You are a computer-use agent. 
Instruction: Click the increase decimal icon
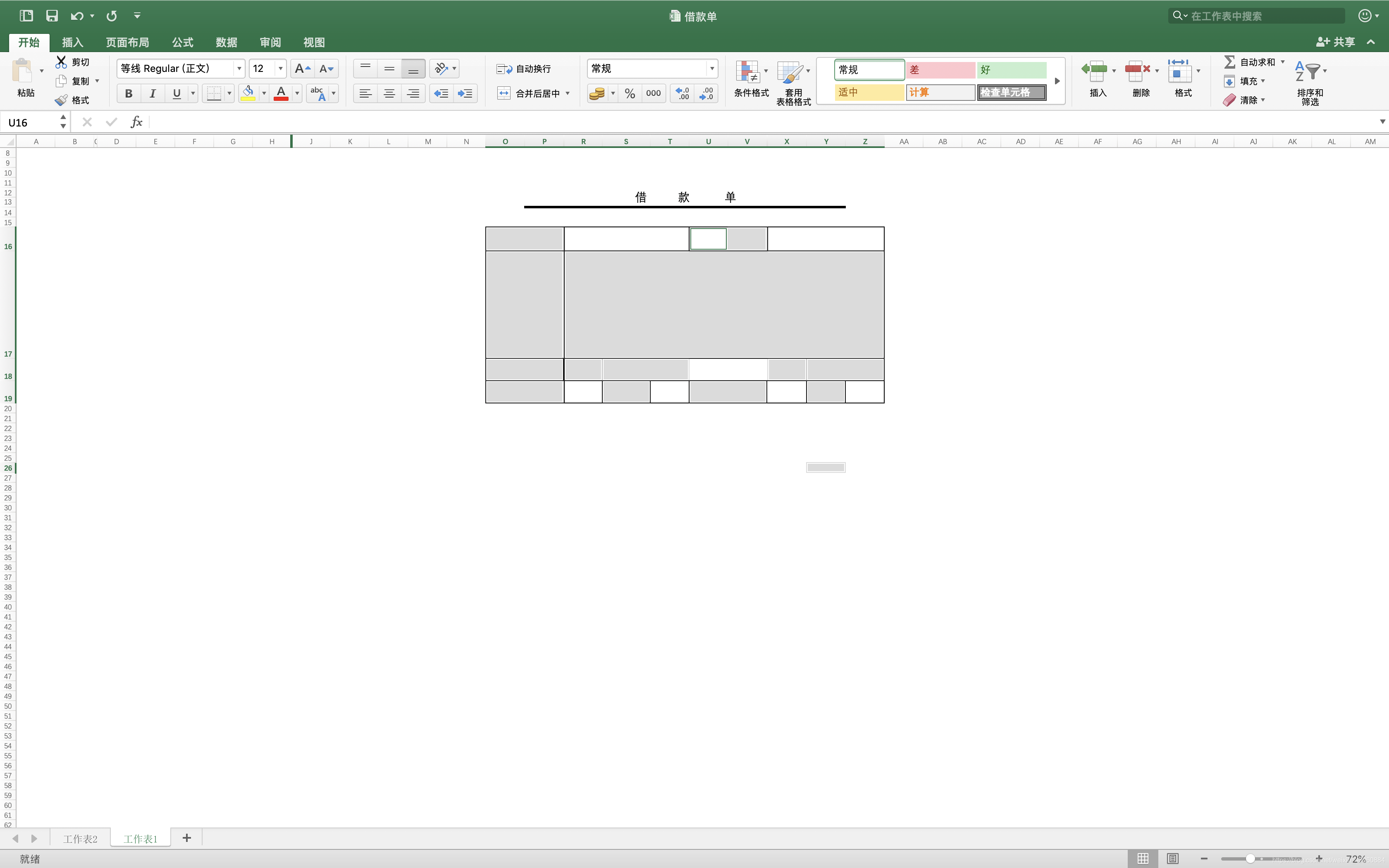point(682,93)
